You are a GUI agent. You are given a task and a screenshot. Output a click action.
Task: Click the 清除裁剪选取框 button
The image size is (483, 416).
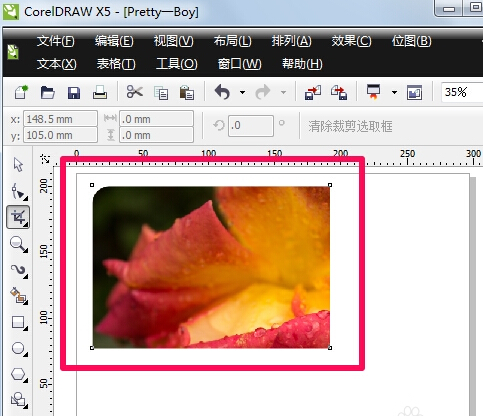(x=350, y=126)
